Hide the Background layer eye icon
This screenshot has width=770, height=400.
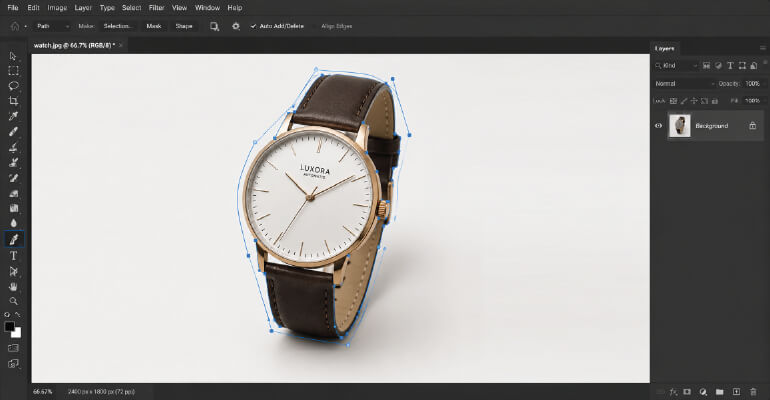(x=659, y=126)
